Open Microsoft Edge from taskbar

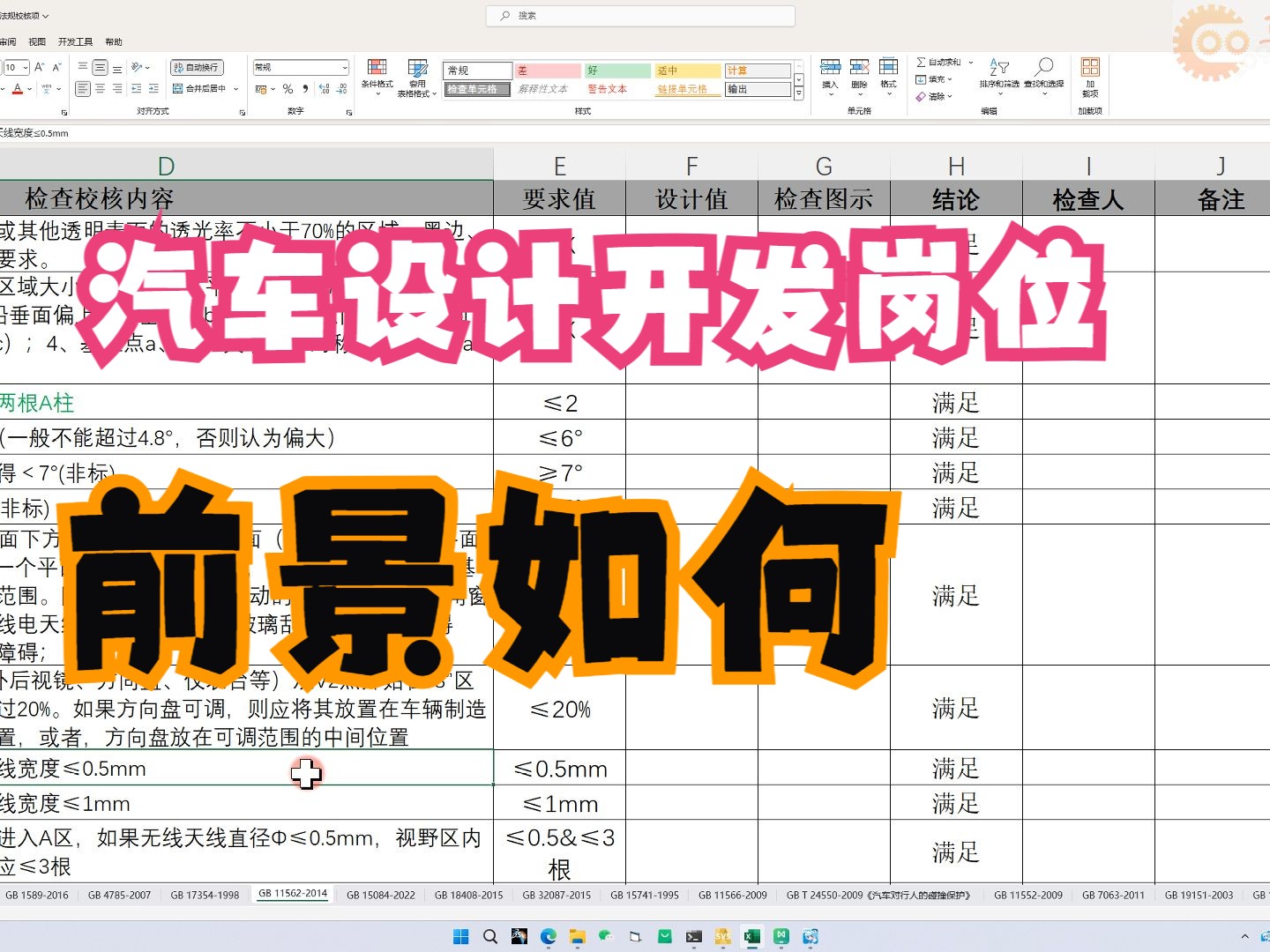(548, 936)
